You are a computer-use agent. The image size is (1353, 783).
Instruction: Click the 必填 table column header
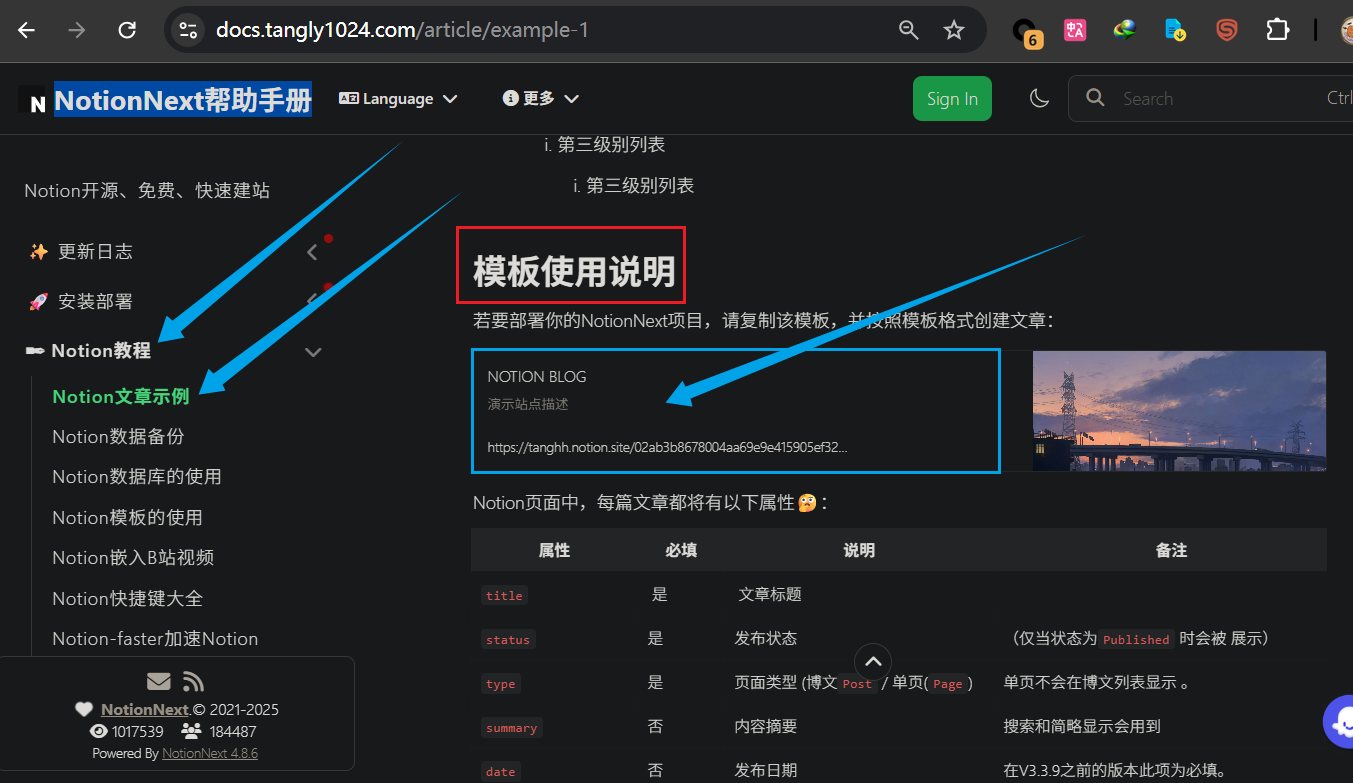pos(681,550)
